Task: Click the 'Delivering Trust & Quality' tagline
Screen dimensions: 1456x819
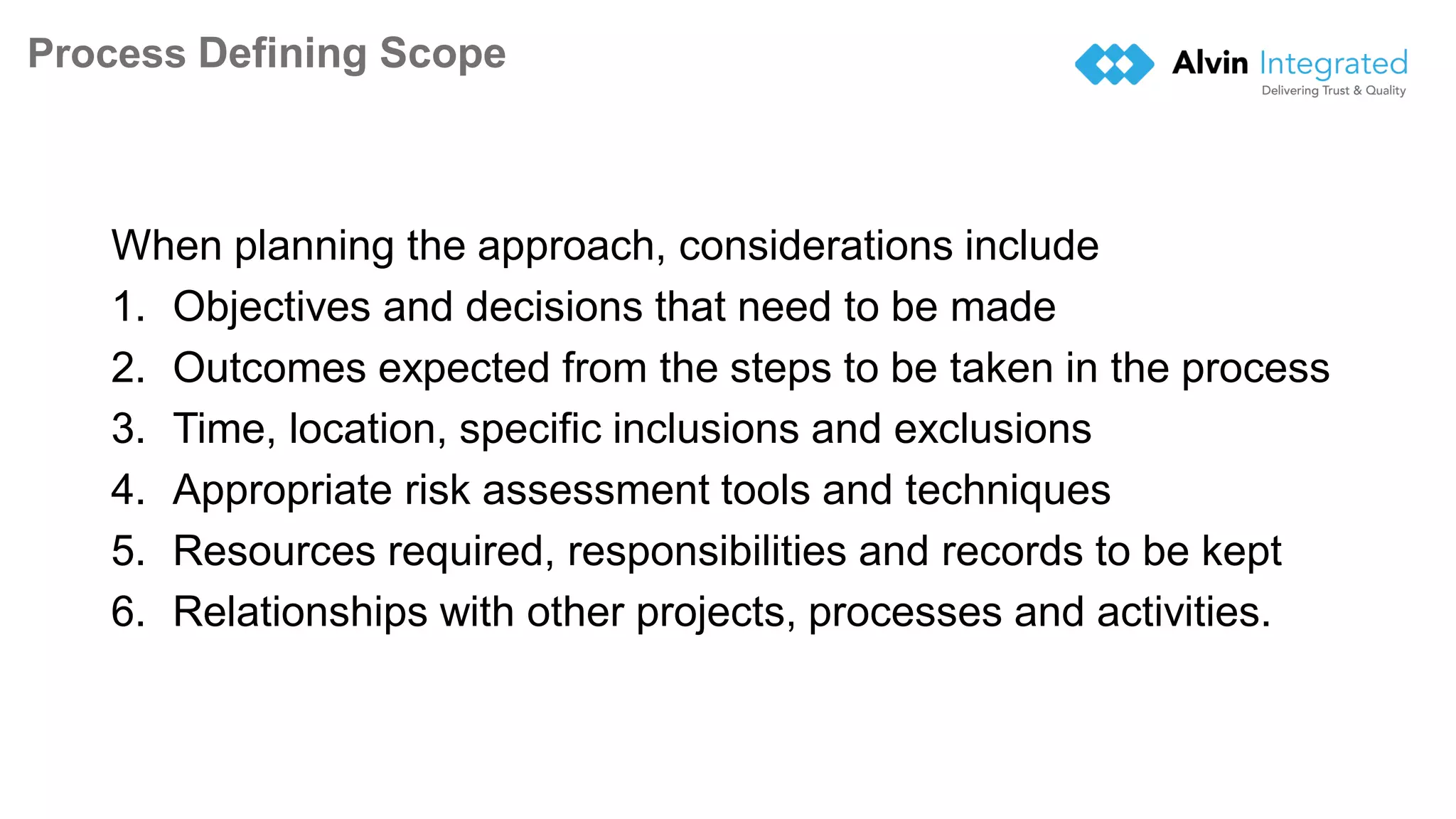Action: [x=1334, y=90]
